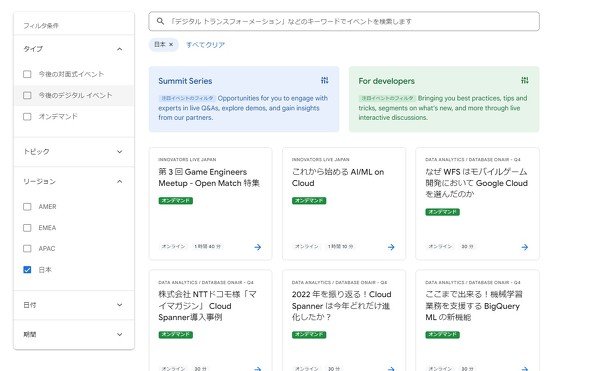Click the For developers filter icon
Screen dimensions: 590x371
525,80
